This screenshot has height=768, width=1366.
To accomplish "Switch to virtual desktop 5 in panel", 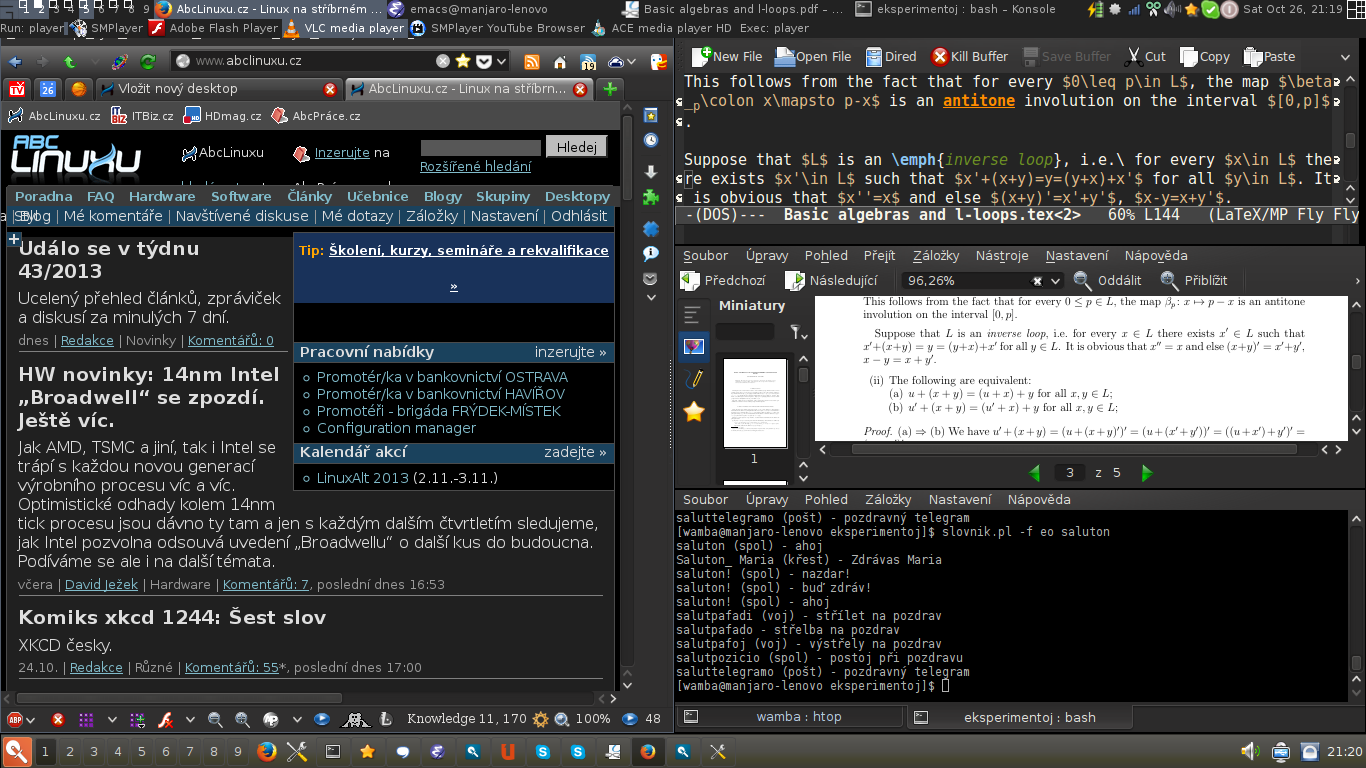I will coord(142,751).
